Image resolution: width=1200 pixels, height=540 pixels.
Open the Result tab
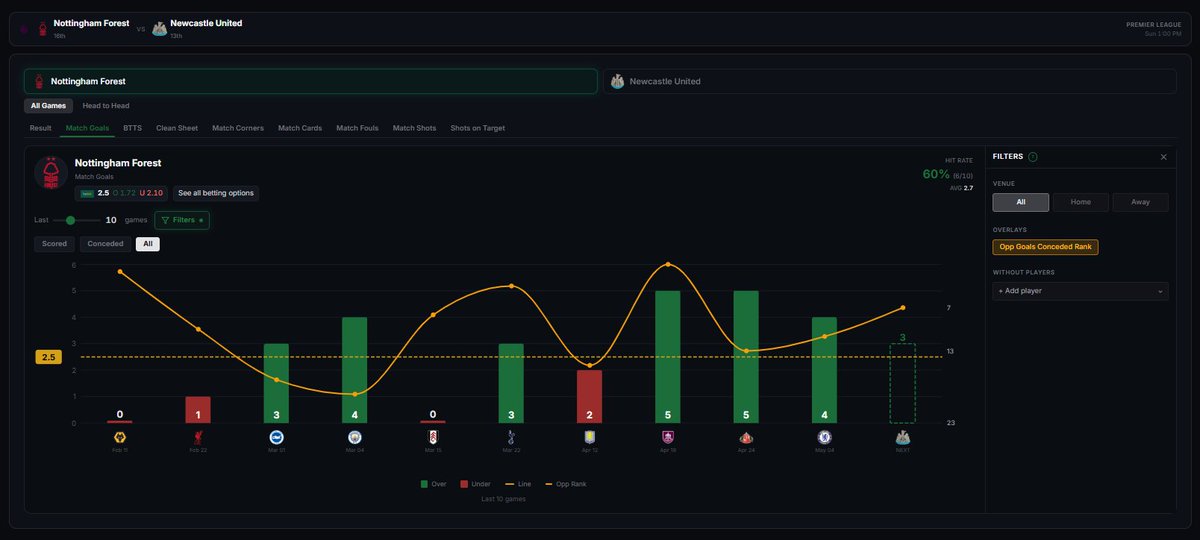coord(41,128)
